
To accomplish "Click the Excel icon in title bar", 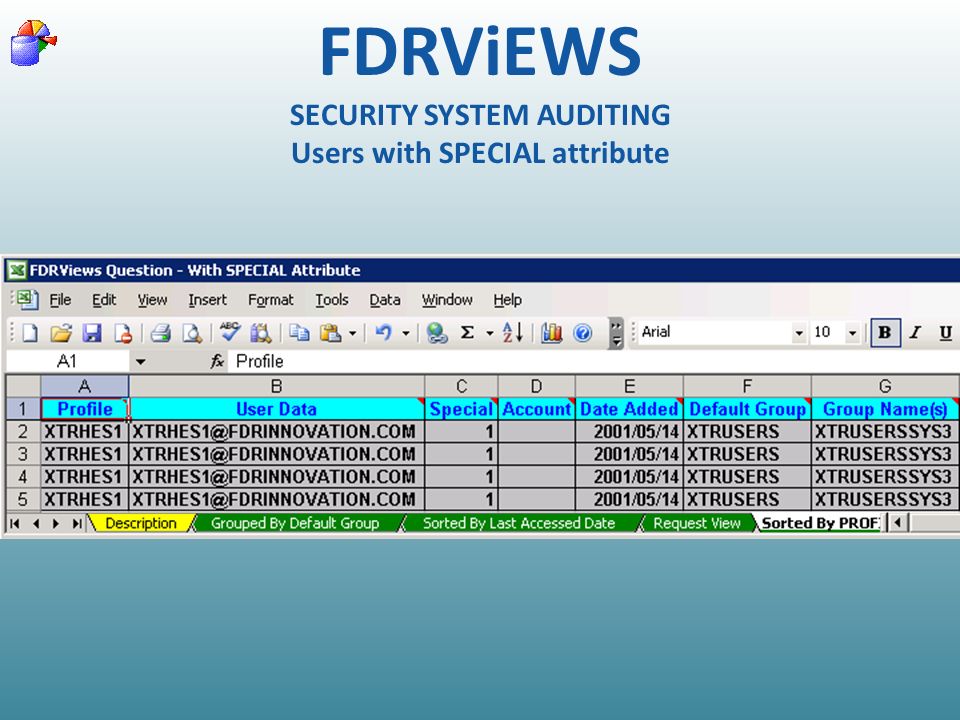I will click(17, 270).
